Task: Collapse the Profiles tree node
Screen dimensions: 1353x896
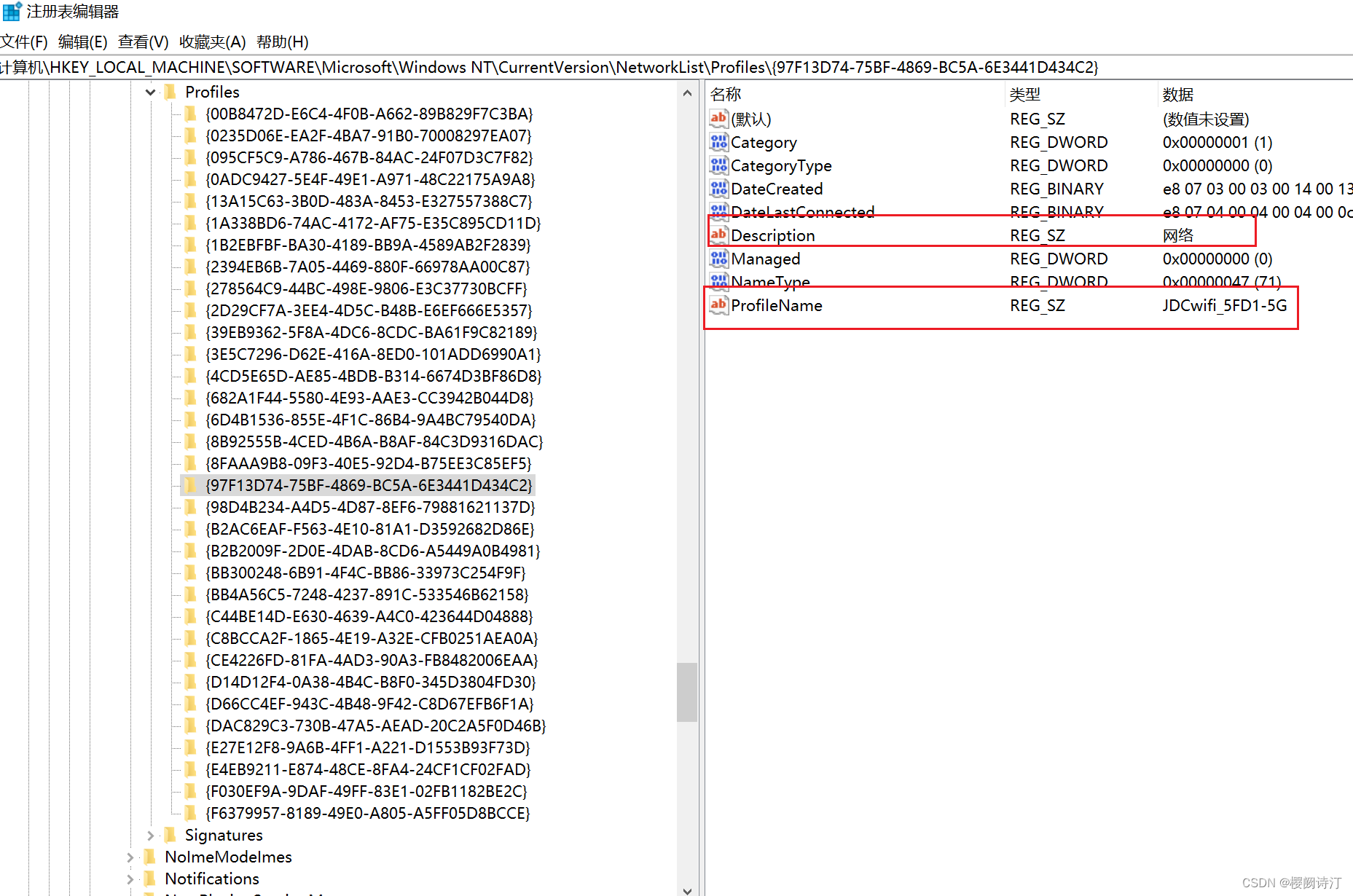Action: coord(151,93)
